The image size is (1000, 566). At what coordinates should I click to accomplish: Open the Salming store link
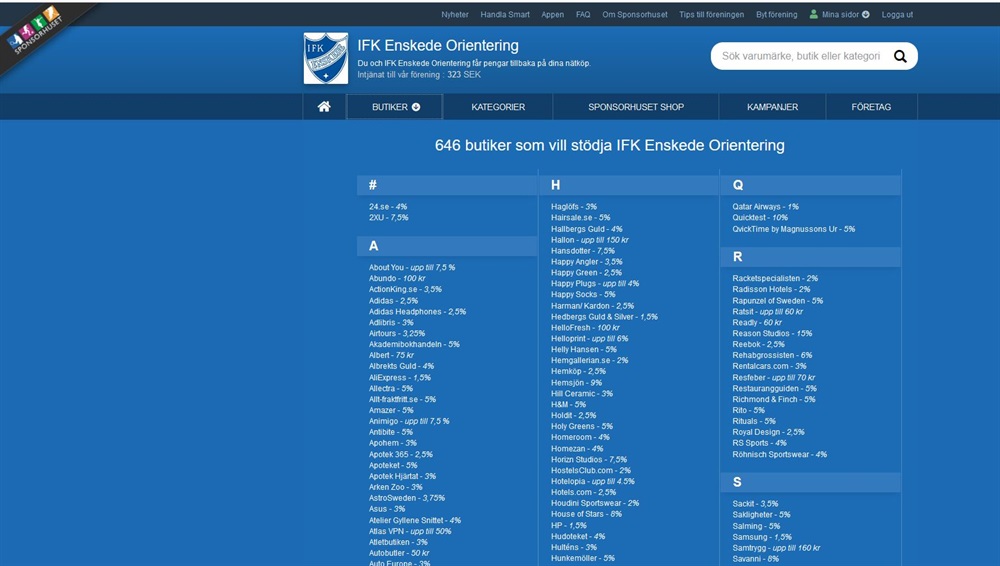tap(756, 526)
